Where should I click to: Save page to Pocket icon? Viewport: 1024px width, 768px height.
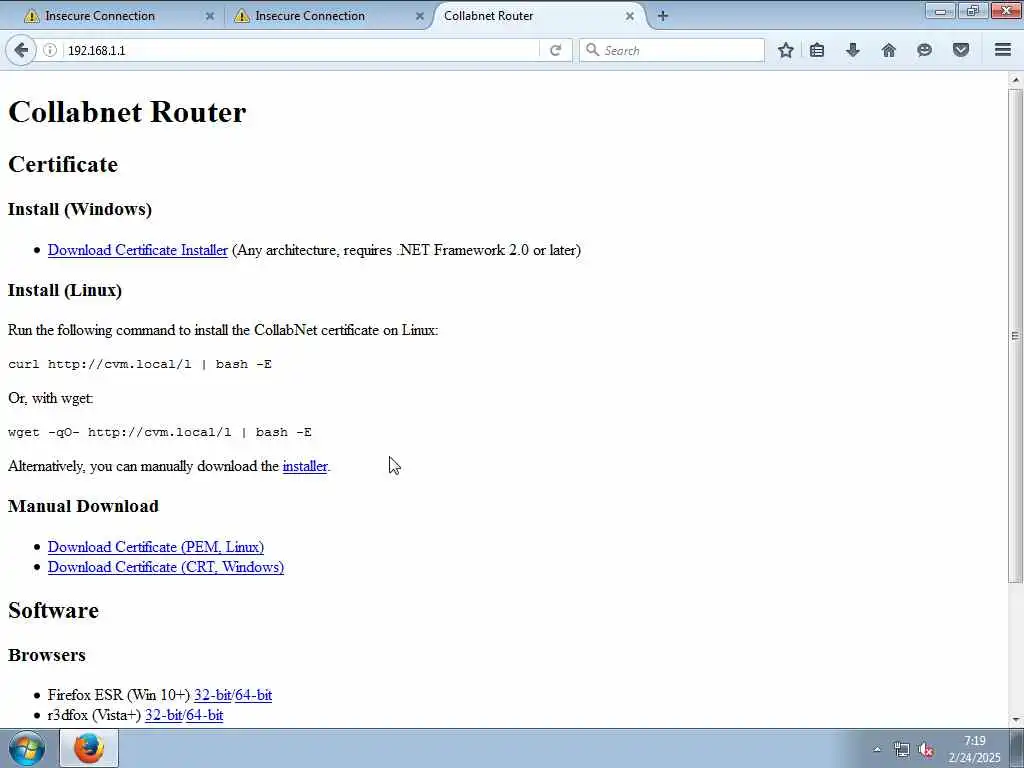[961, 50]
